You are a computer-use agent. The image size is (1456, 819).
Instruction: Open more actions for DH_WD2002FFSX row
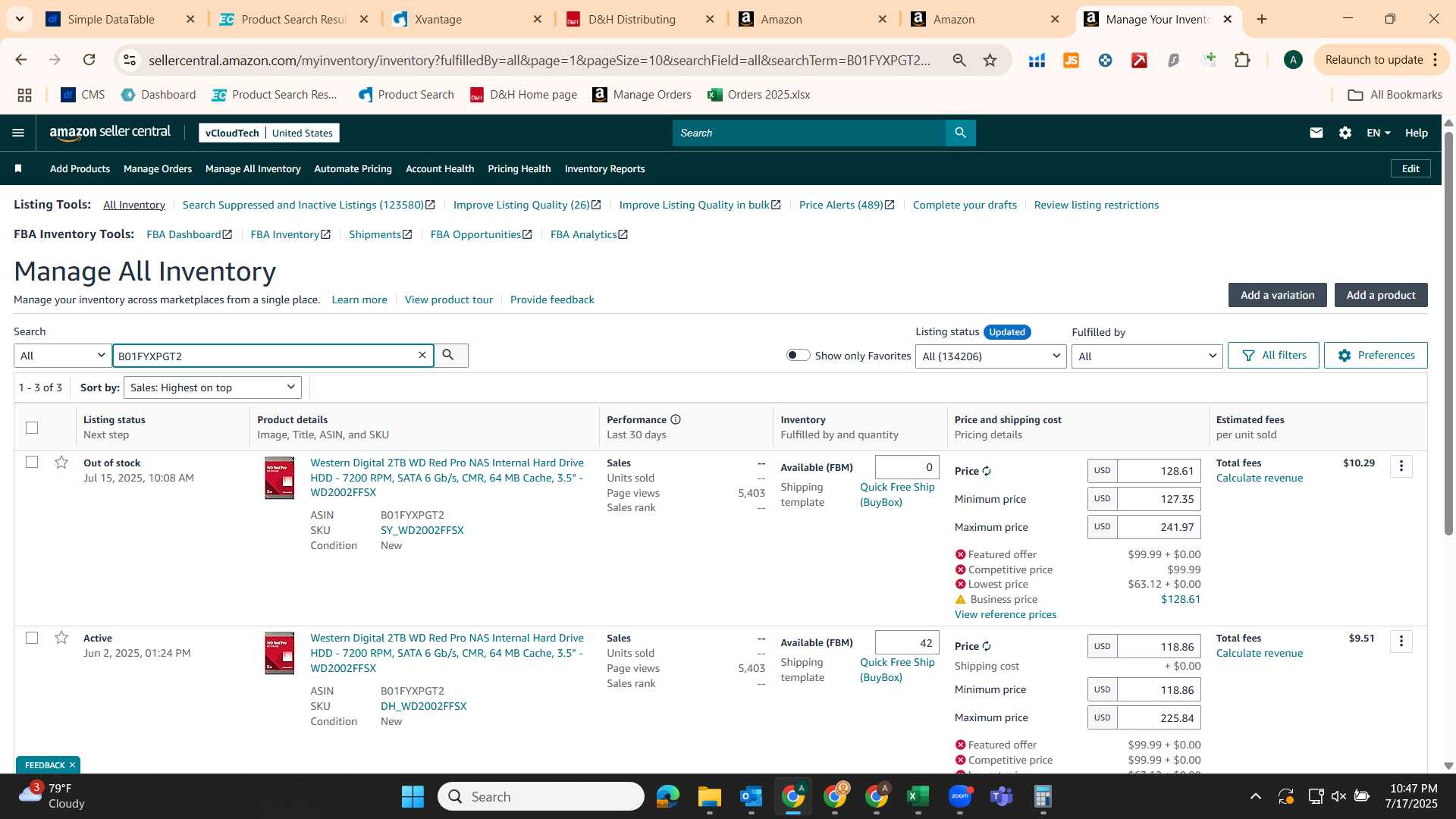coord(1401,642)
